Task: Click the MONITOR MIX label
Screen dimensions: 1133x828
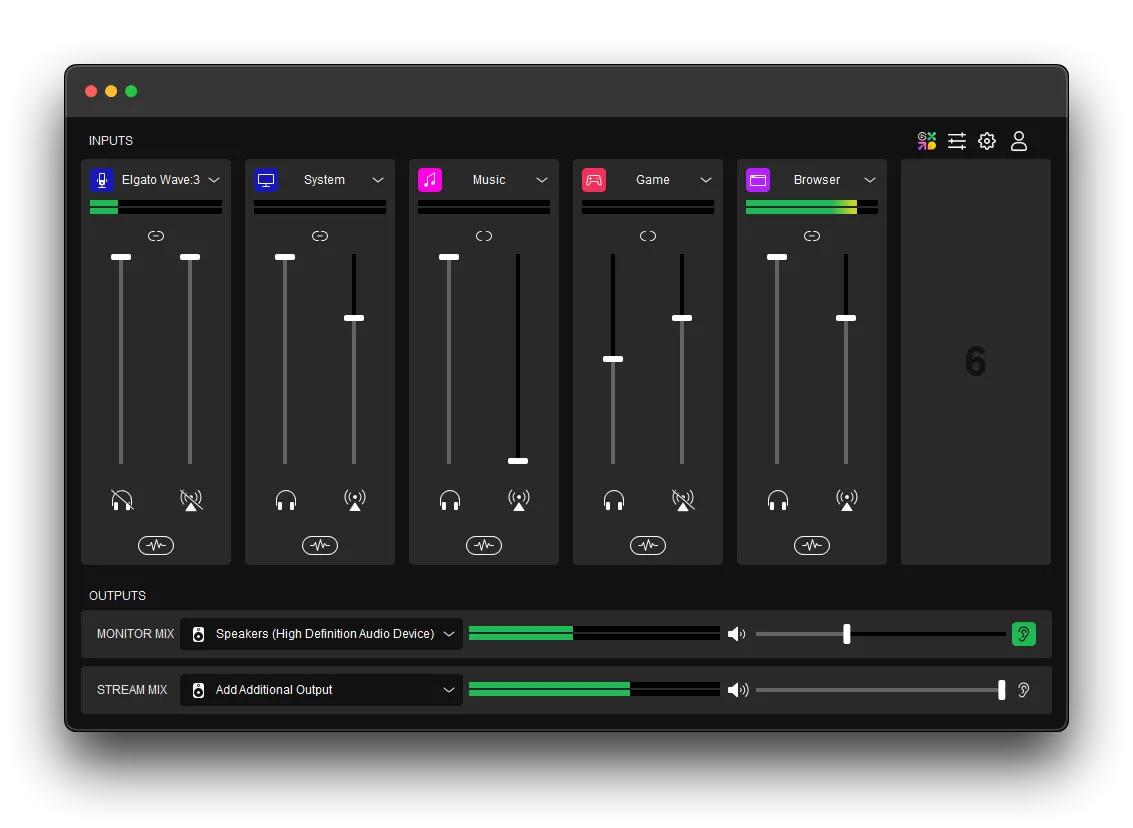Action: (136, 634)
